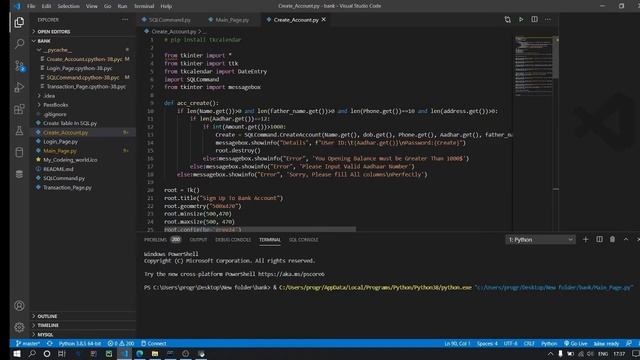Open the terminal selector dropdown '1: Python'
The image size is (640, 360).
pyautogui.click(x=540, y=240)
